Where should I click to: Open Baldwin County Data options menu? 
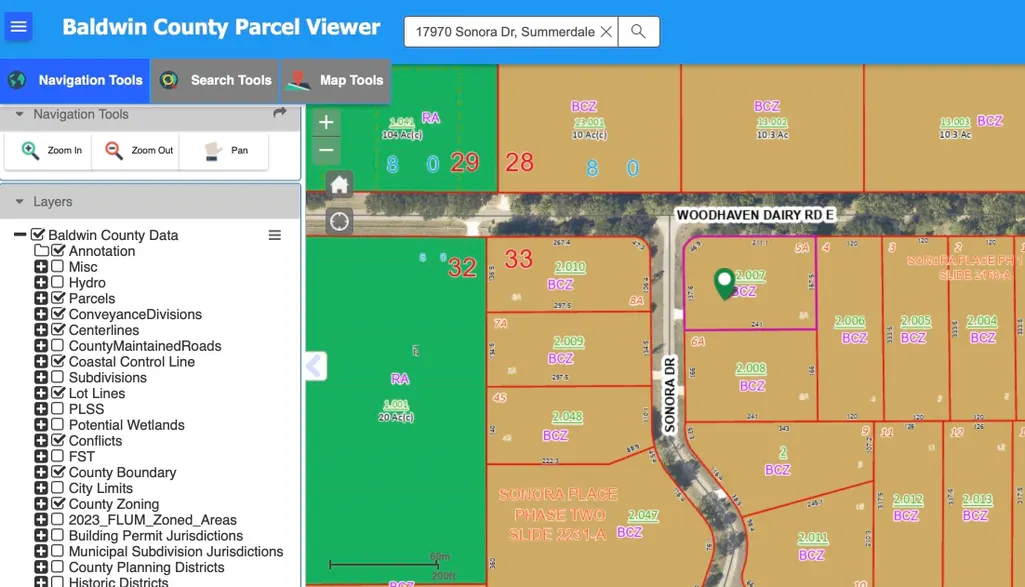pyautogui.click(x=275, y=235)
